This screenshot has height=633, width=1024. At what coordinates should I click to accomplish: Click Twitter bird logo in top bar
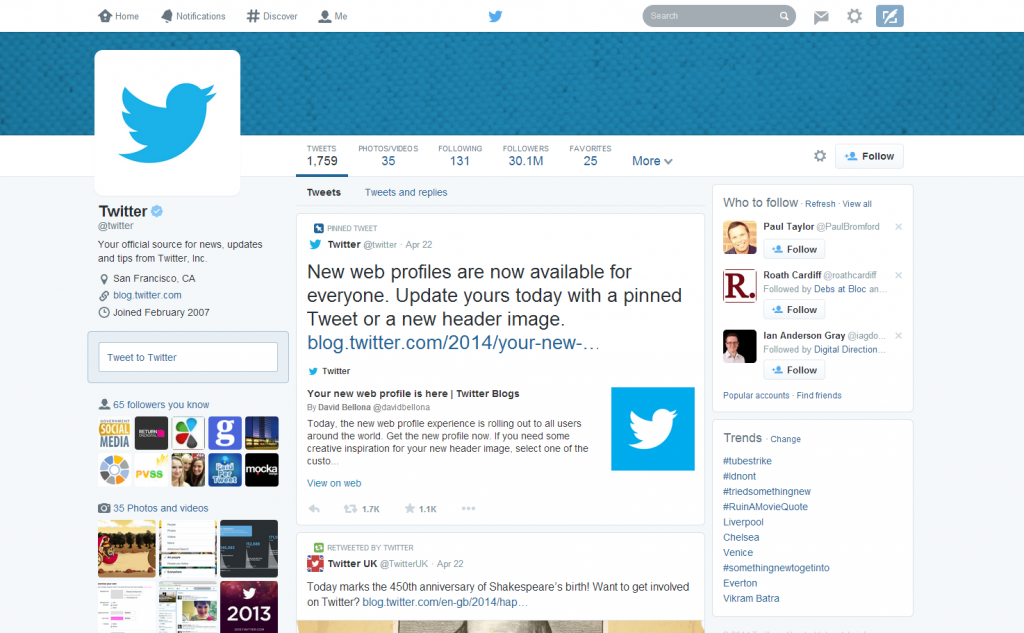click(x=495, y=16)
